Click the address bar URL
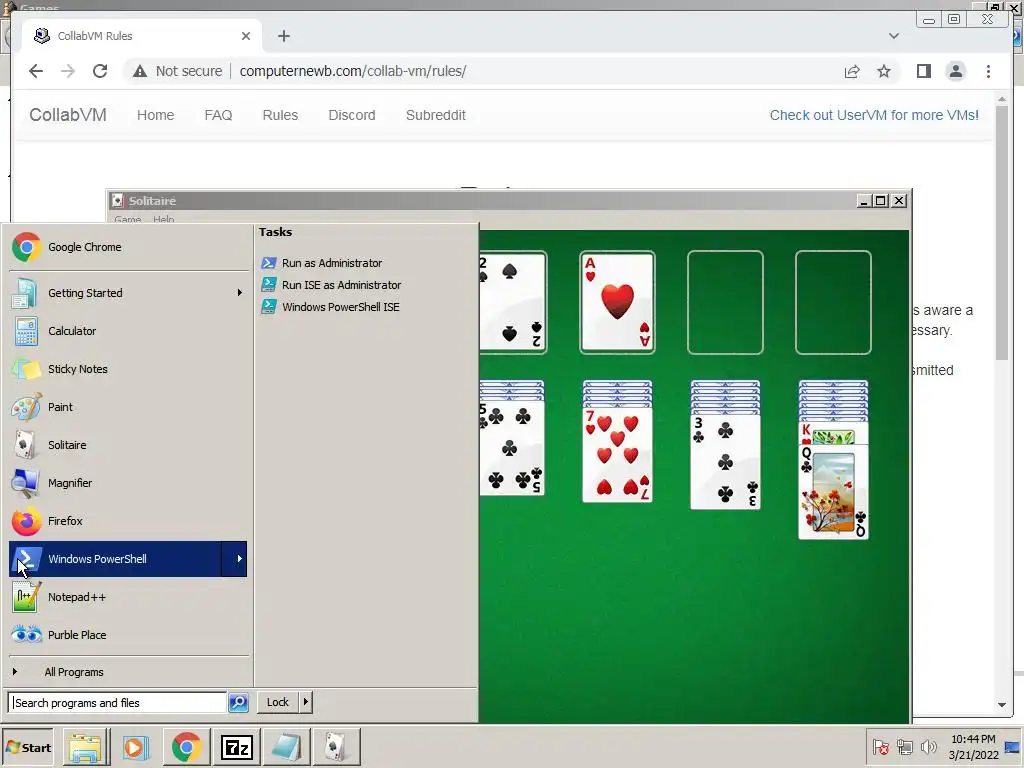This screenshot has width=1024, height=768. 353,71
